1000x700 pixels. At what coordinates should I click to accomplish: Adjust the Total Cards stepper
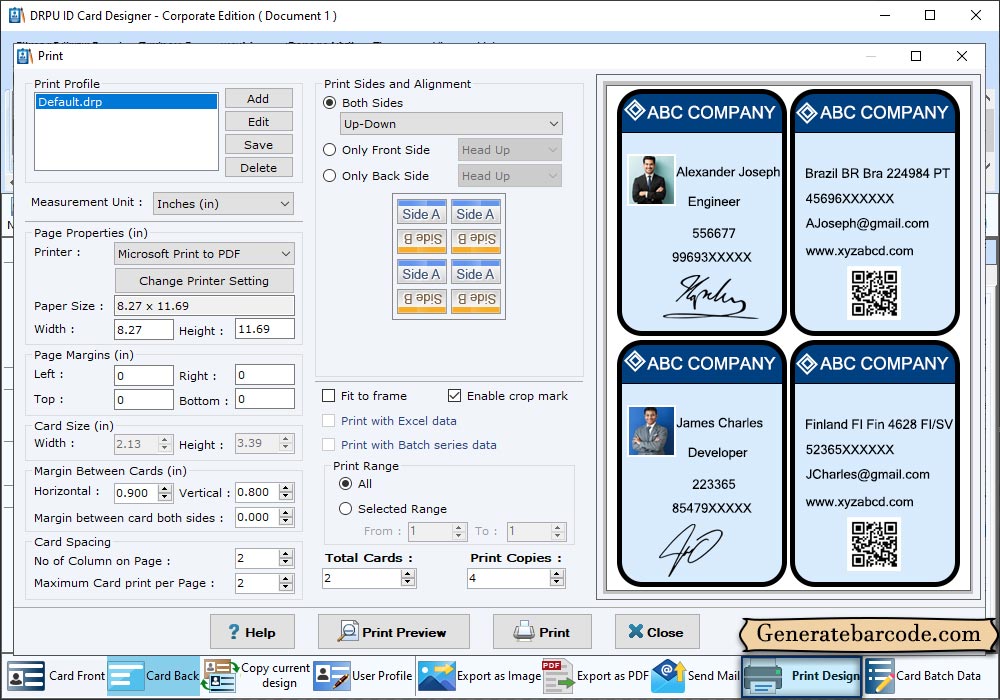[408, 578]
